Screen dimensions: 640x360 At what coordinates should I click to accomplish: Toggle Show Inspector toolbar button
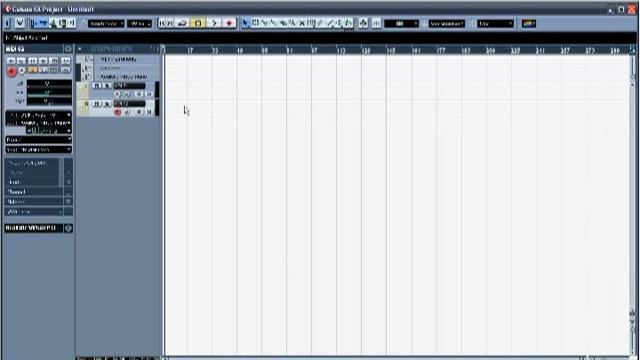[x=34, y=23]
